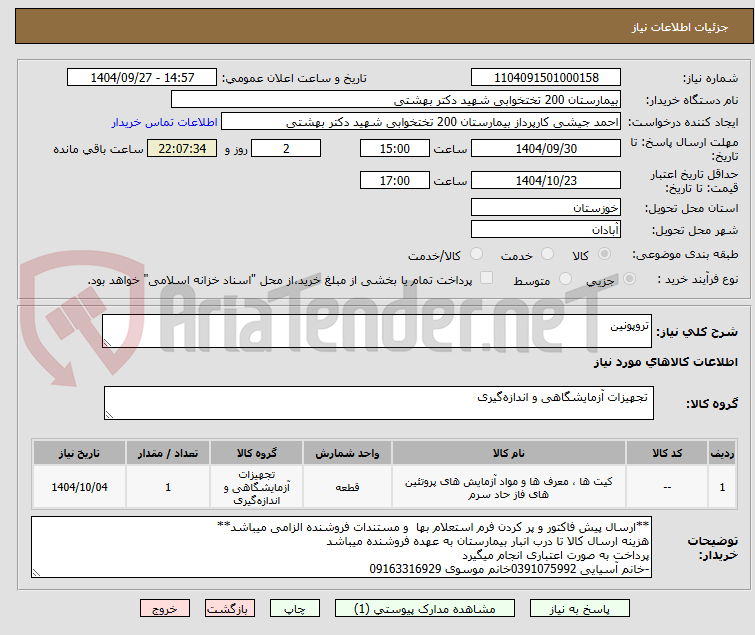The image size is (755, 635).
Task: Click the گروه کالا text area
Action: [378, 403]
